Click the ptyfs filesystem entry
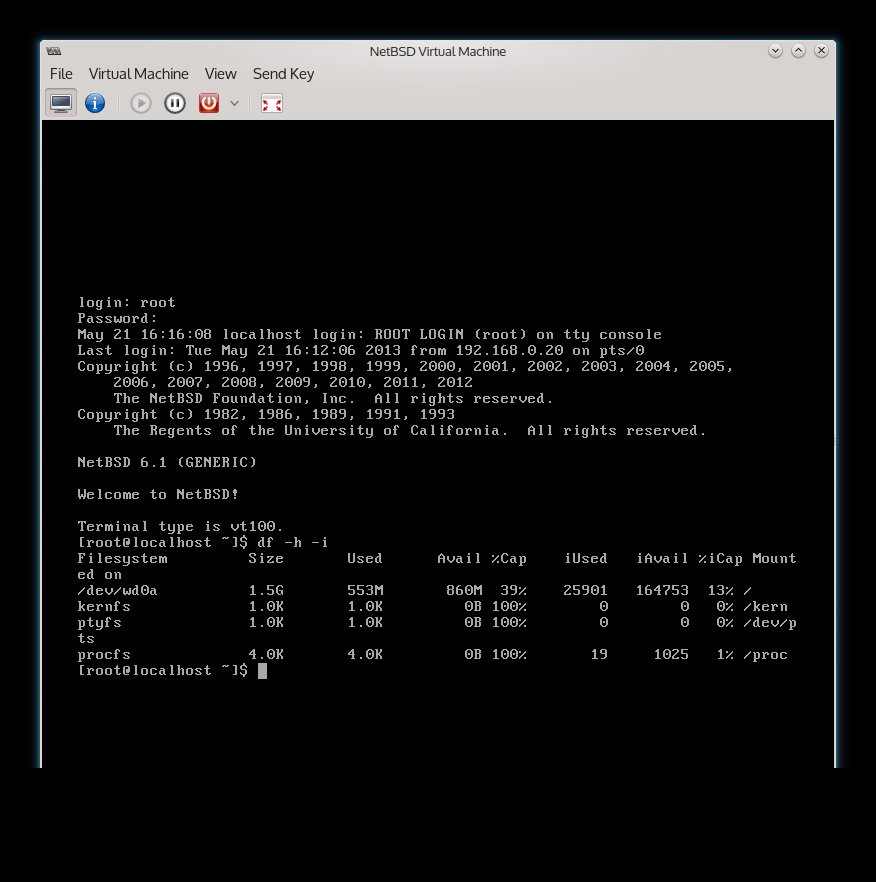 tap(100, 623)
